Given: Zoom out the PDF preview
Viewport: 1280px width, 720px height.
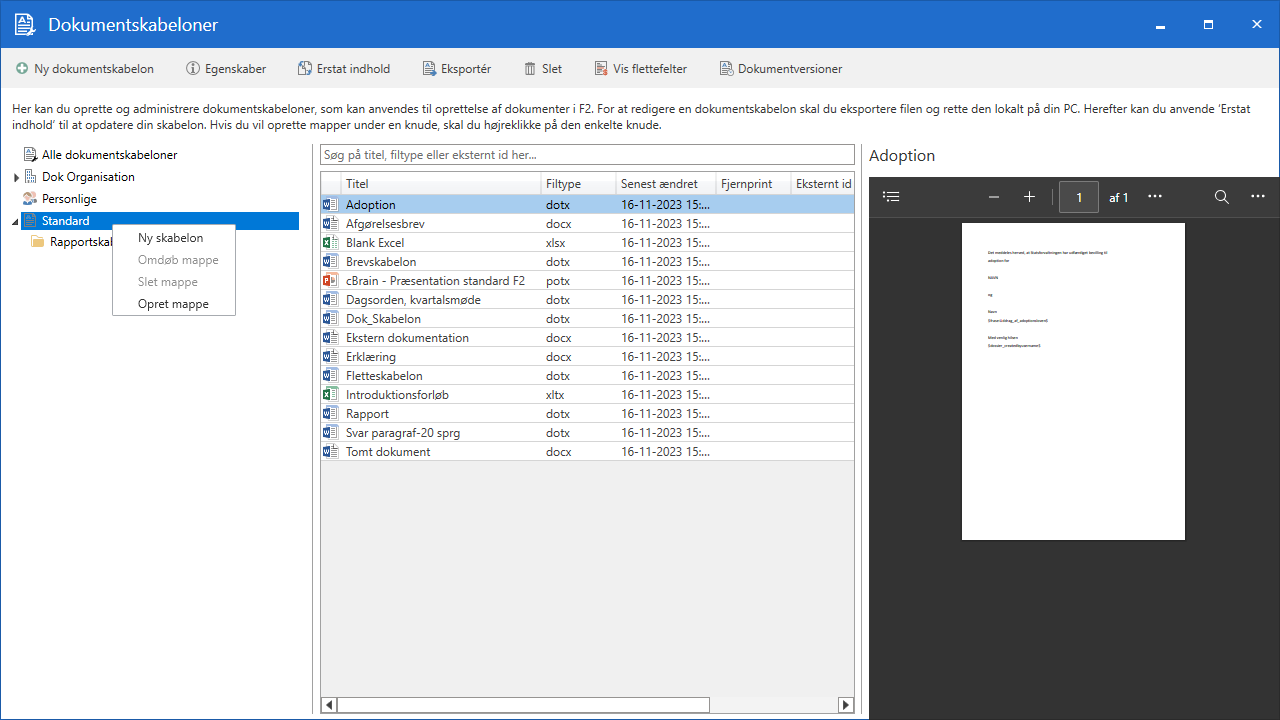Looking at the screenshot, I should point(994,197).
